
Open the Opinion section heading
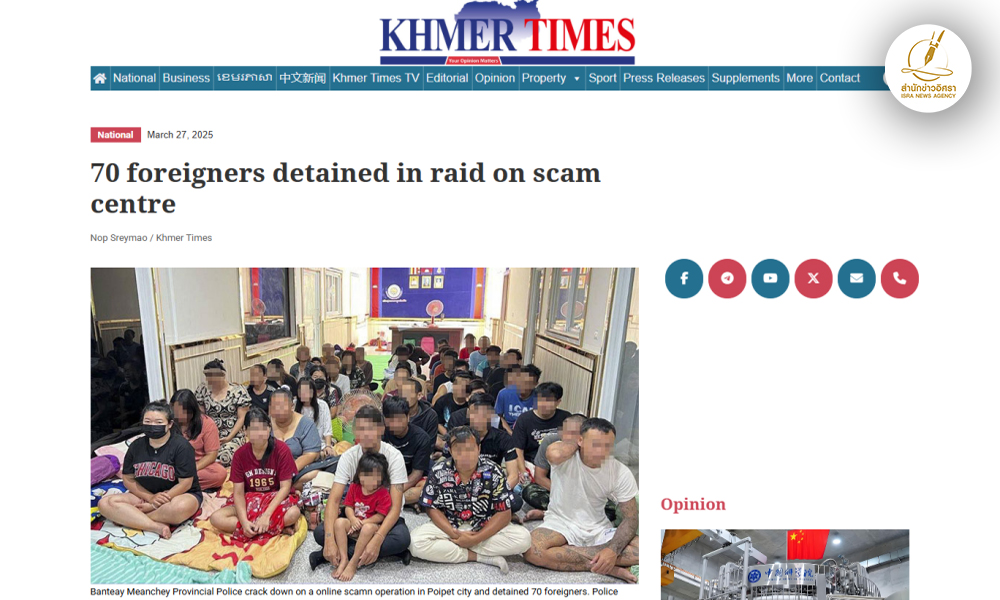coord(693,504)
